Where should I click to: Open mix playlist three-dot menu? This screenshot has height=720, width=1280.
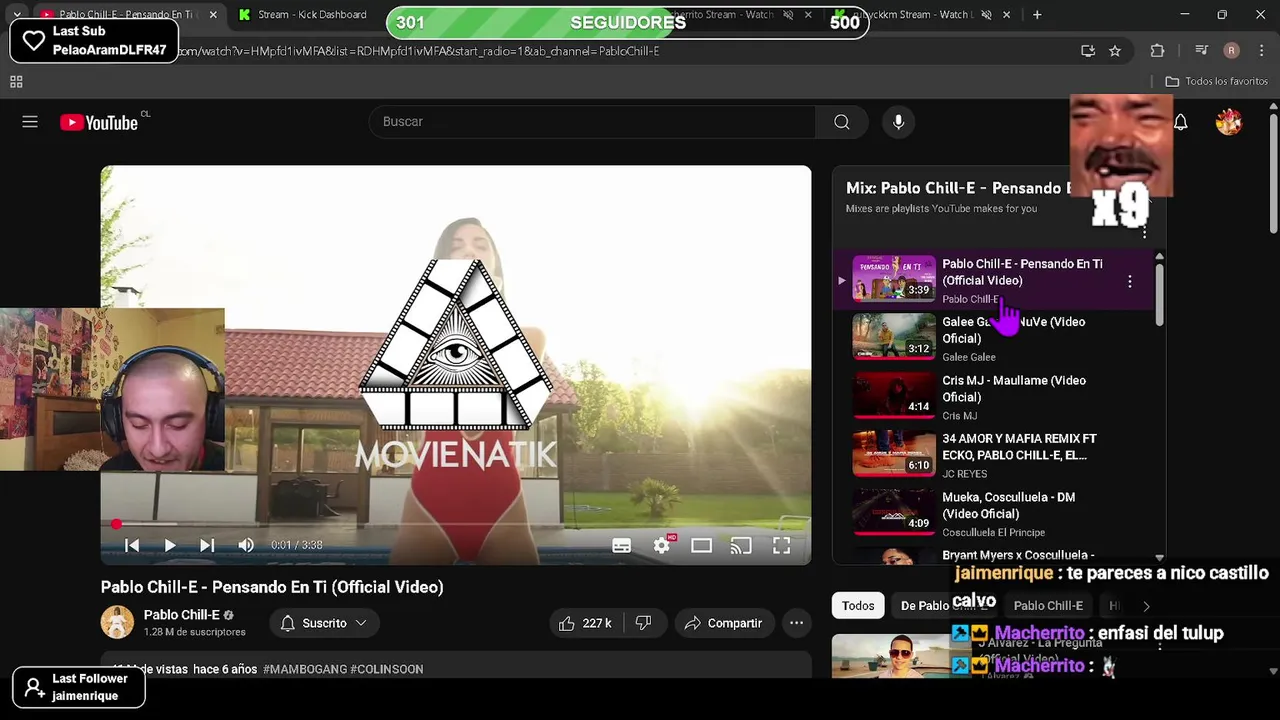coord(1144,232)
